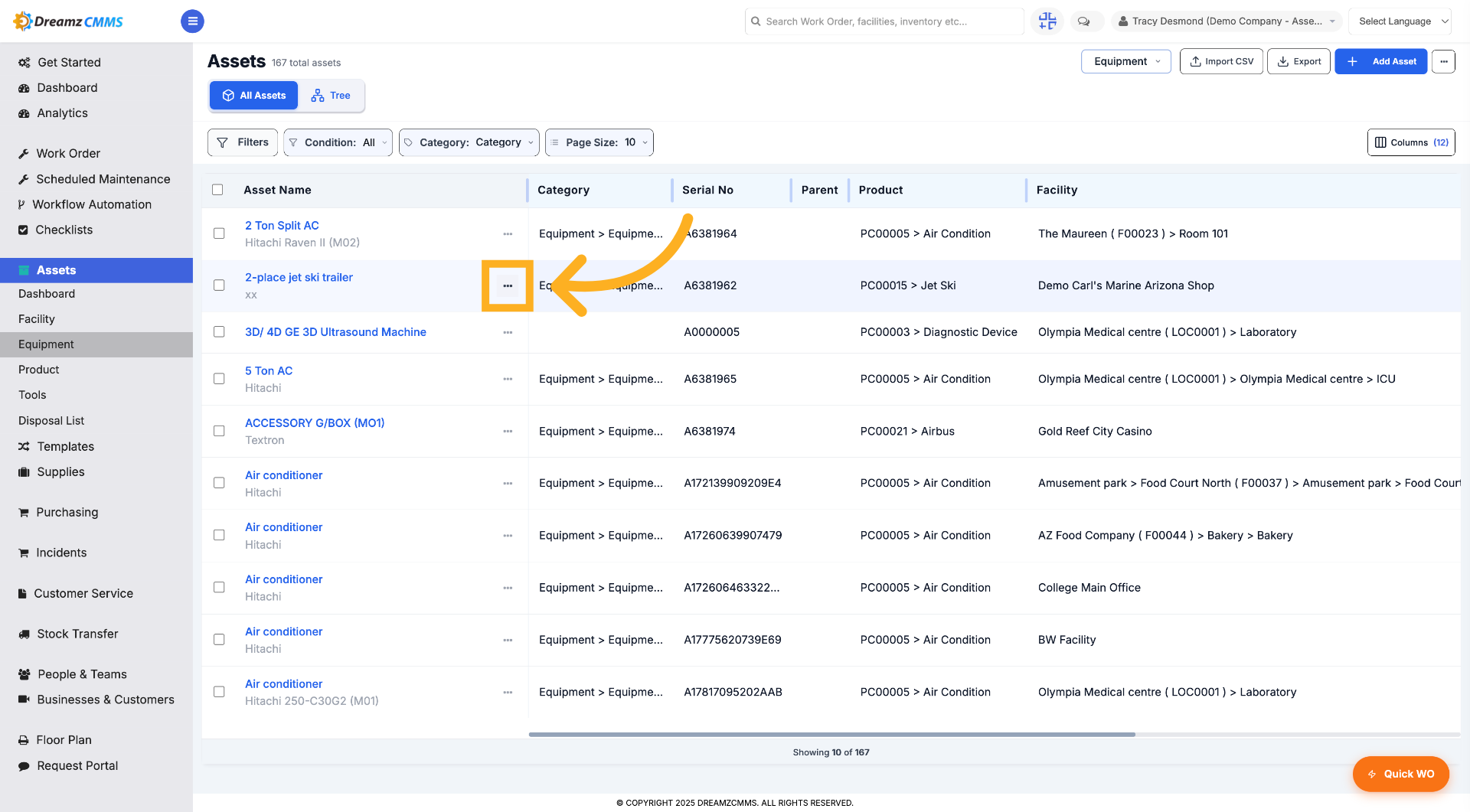The image size is (1470, 812).
Task: Open row actions for Air conditioner at College Main Office
Action: [x=508, y=588]
